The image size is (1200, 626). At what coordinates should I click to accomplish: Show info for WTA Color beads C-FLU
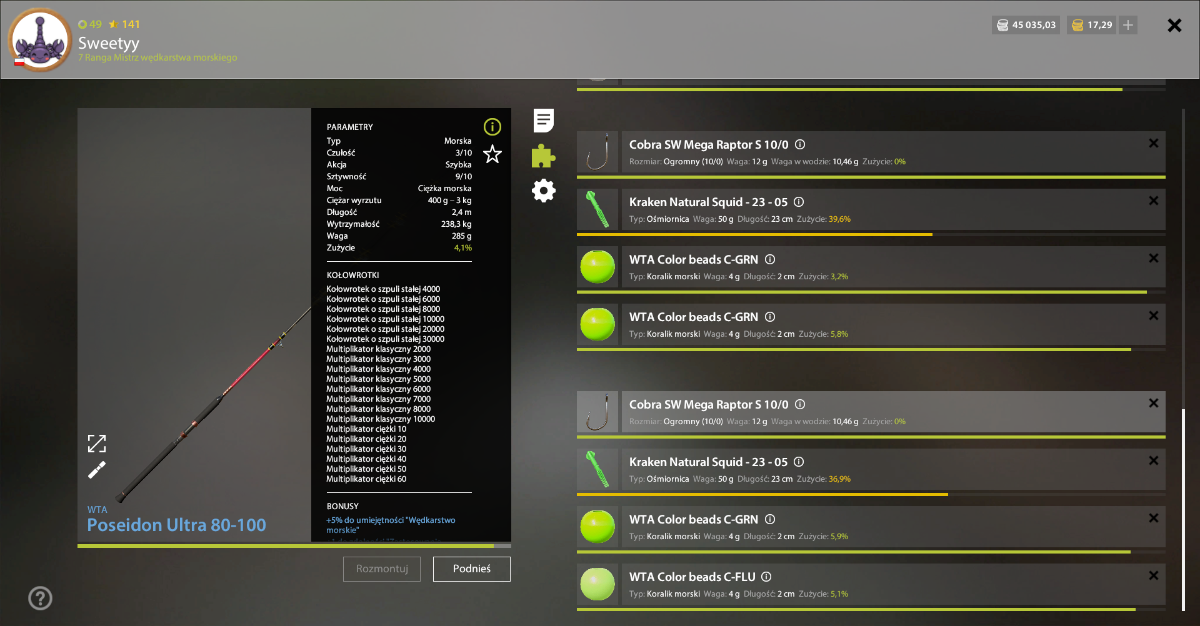point(766,577)
